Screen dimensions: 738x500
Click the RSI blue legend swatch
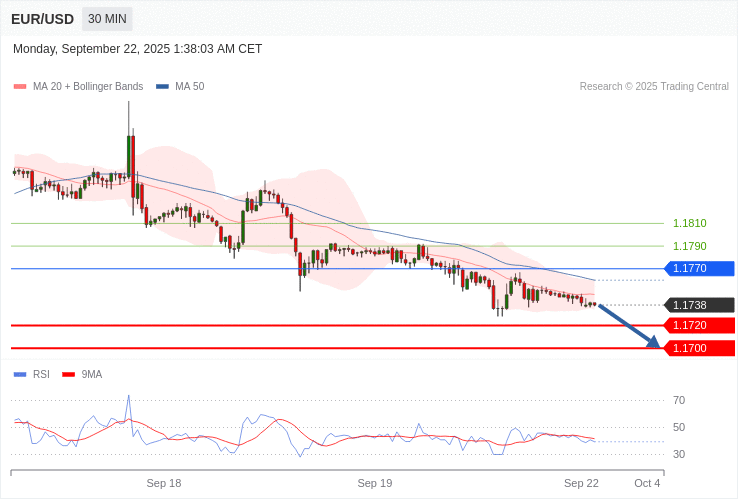click(20, 375)
